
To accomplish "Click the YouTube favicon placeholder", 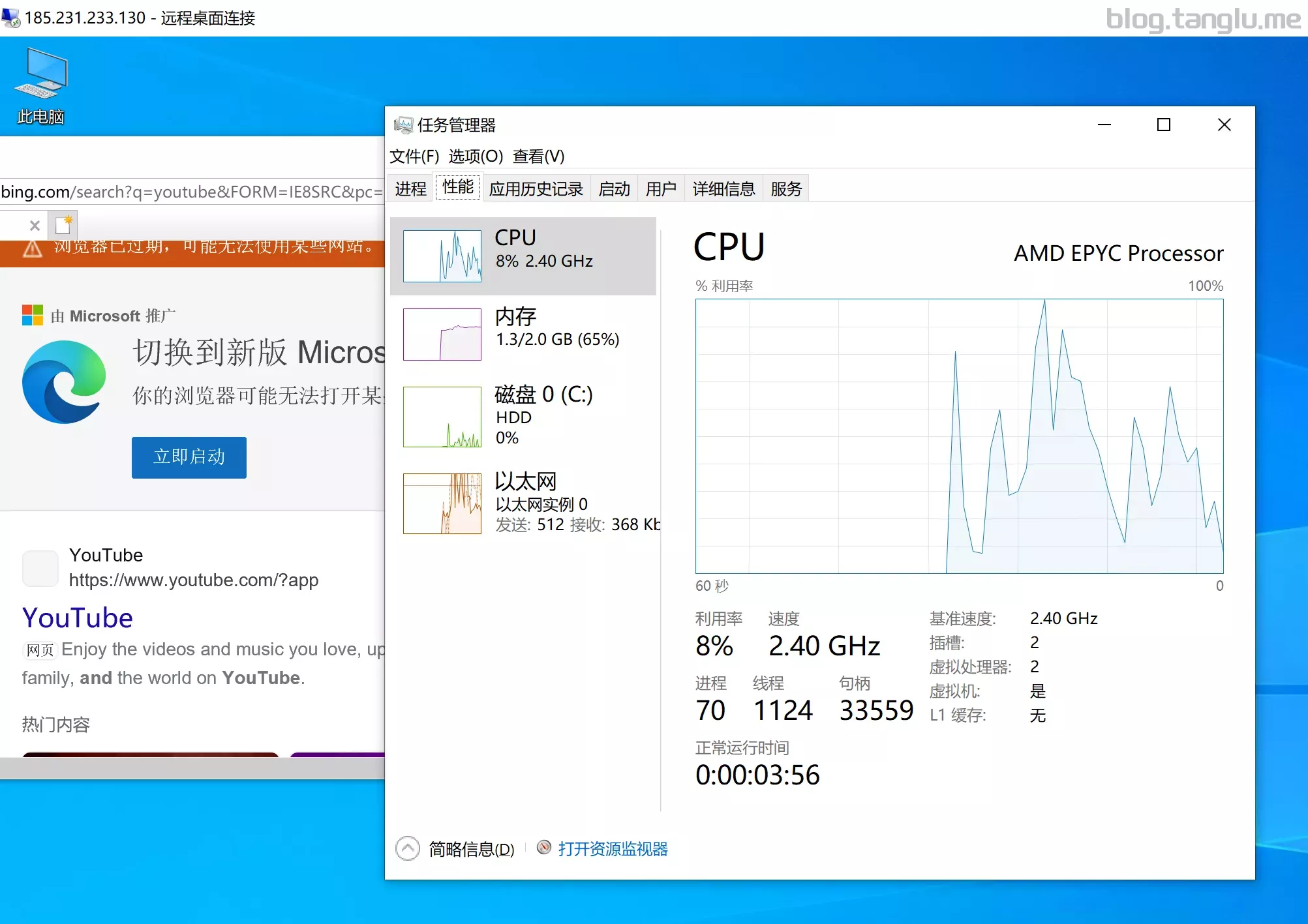I will tap(40, 569).
